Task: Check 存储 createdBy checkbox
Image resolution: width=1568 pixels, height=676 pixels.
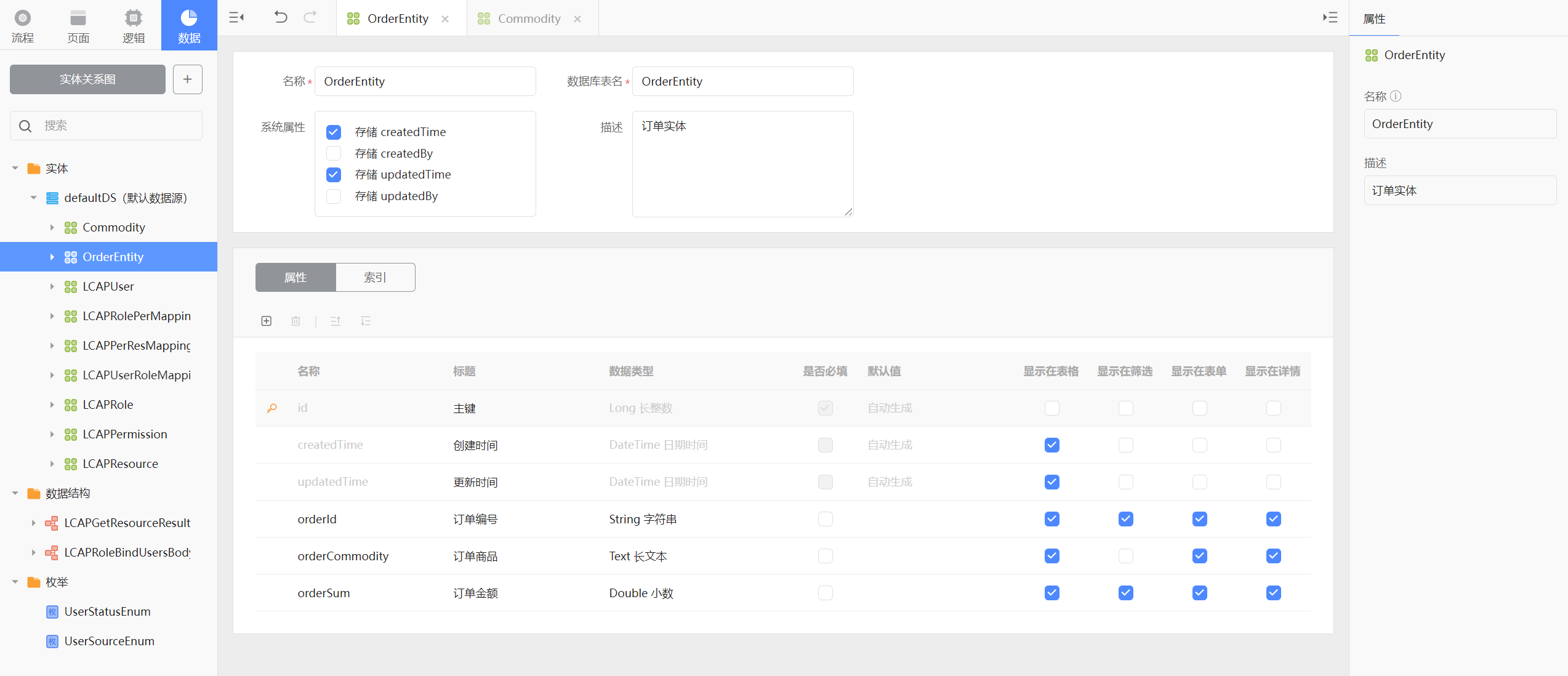Action: click(334, 153)
